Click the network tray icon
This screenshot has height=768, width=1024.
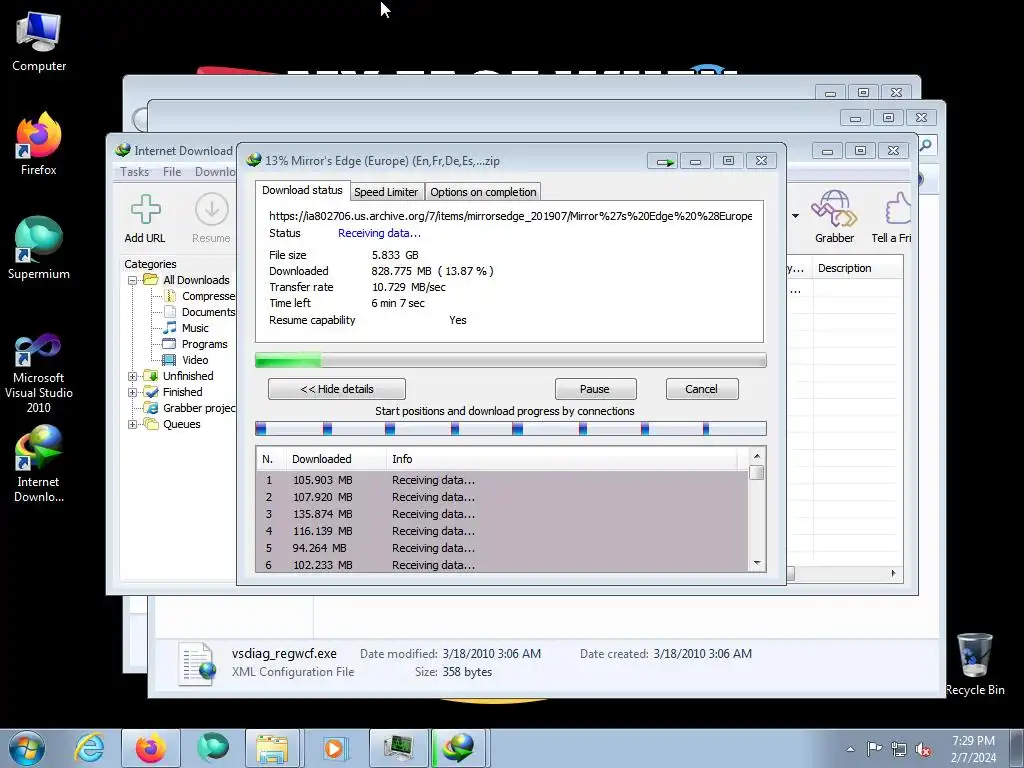pos(899,749)
